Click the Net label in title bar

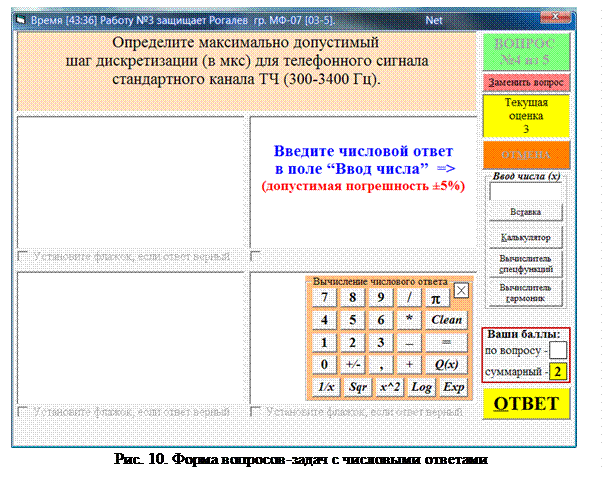(x=434, y=20)
